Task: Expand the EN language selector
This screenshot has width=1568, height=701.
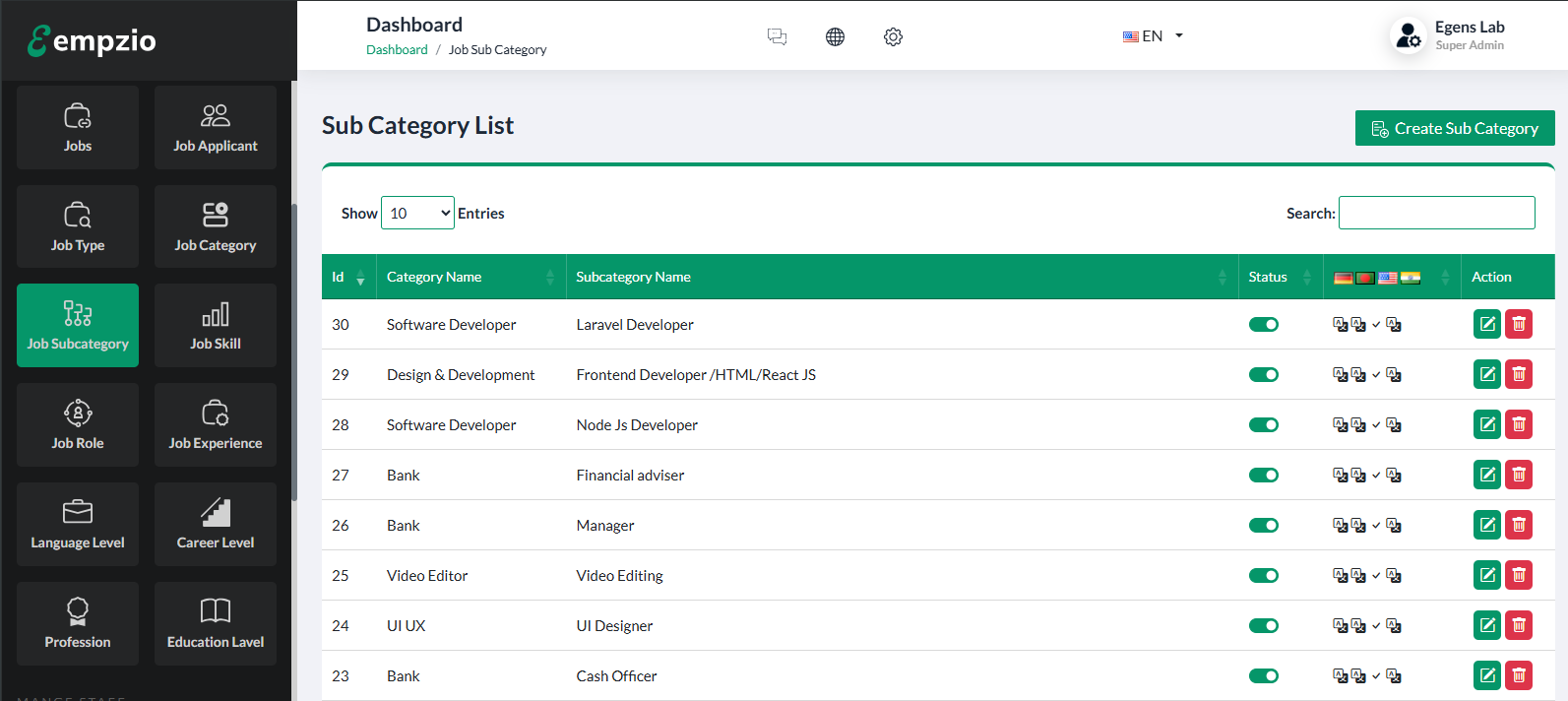Action: [1153, 36]
